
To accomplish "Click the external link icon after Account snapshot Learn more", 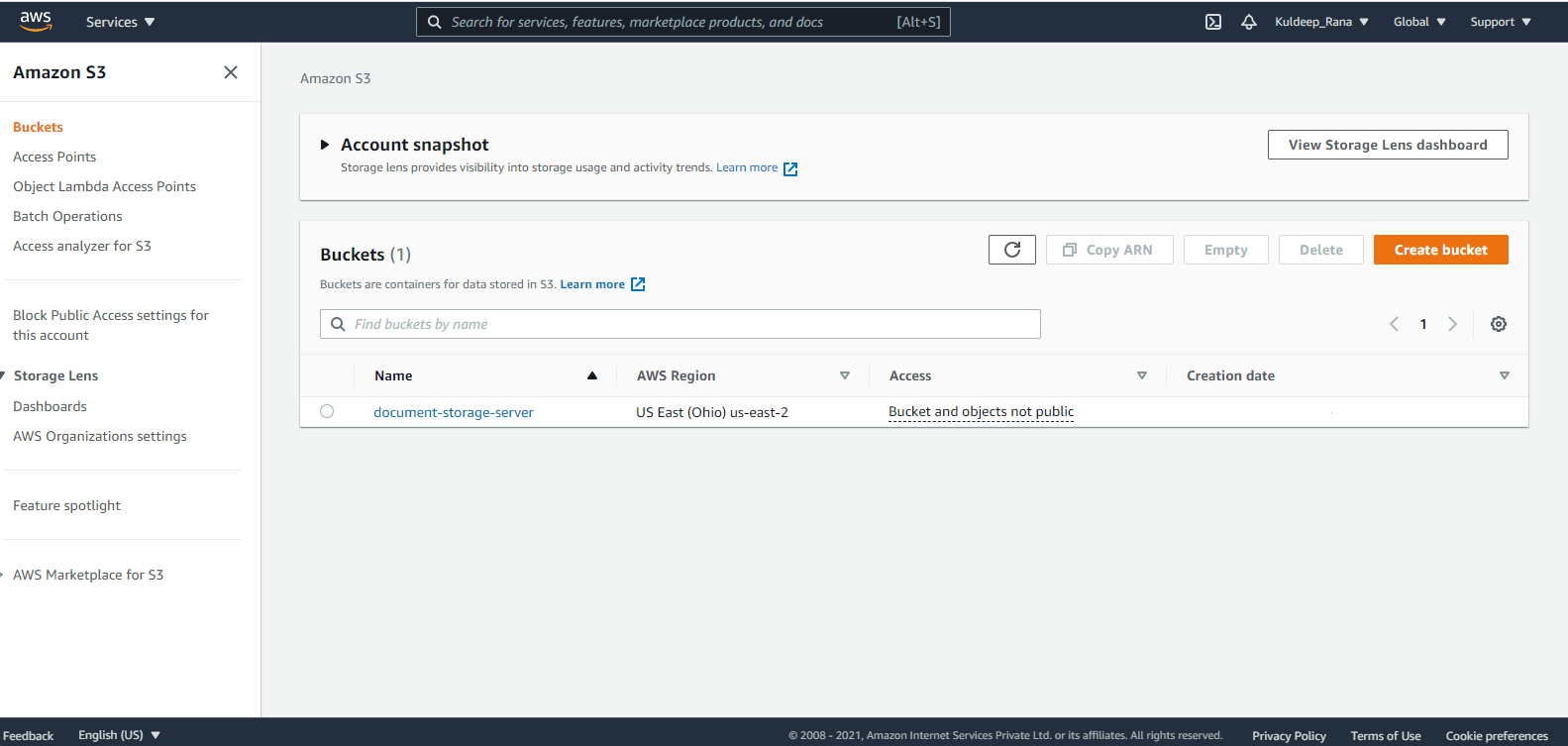I will 790,168.
